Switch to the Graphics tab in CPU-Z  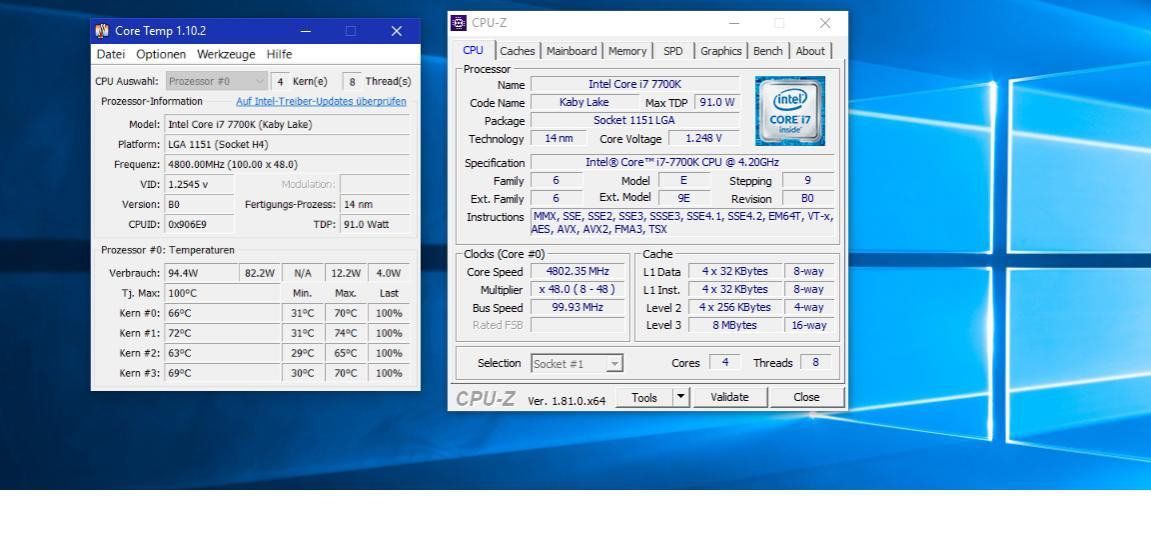(x=721, y=51)
